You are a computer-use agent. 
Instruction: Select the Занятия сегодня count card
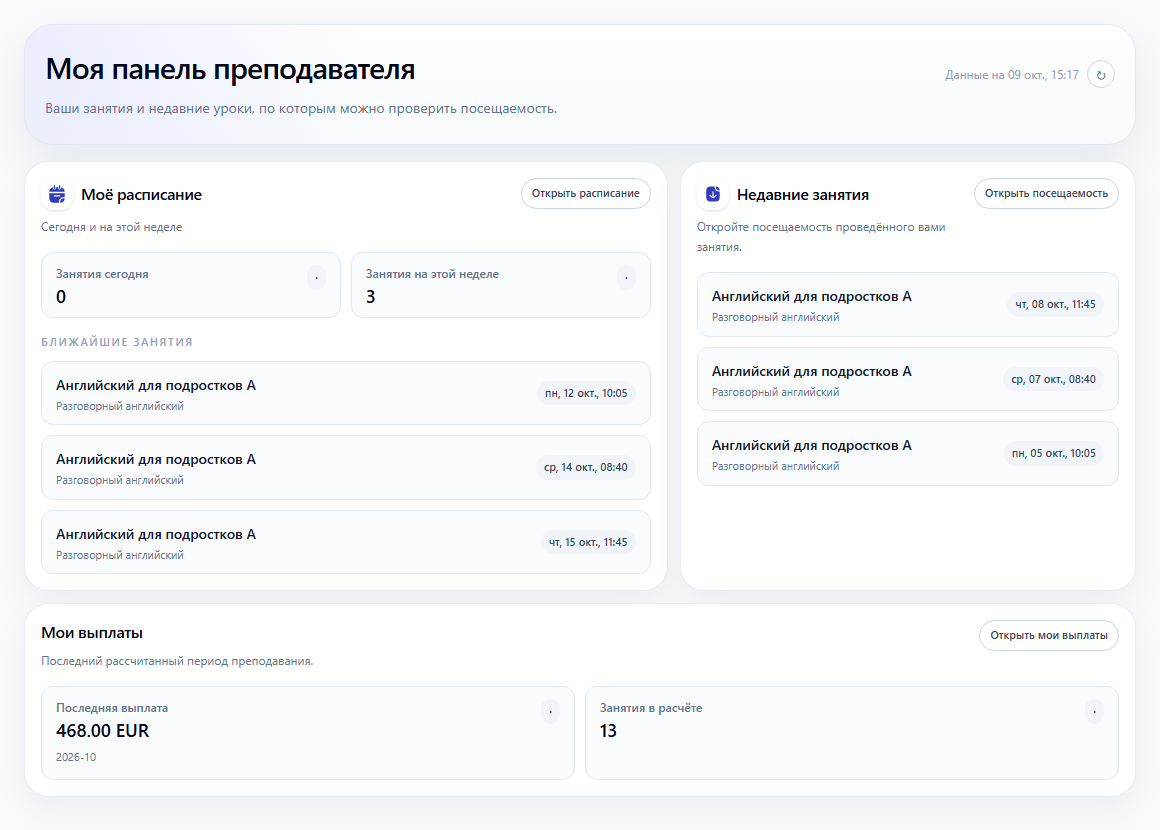click(191, 286)
